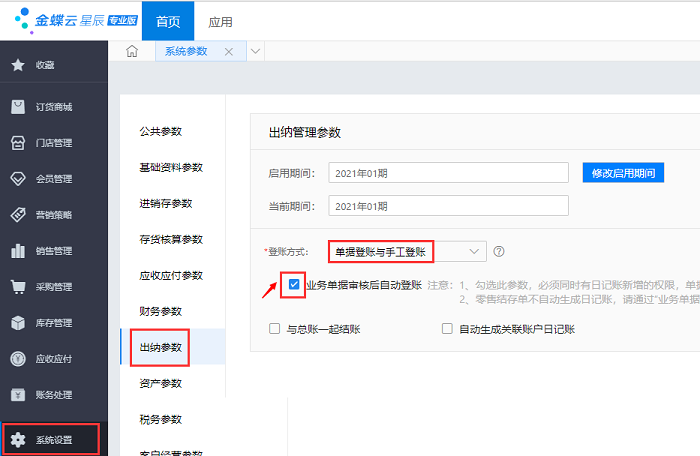700x456 pixels.
Task: Open 应收应付参数 in the parameter list
Action: pyautogui.click(x=171, y=276)
